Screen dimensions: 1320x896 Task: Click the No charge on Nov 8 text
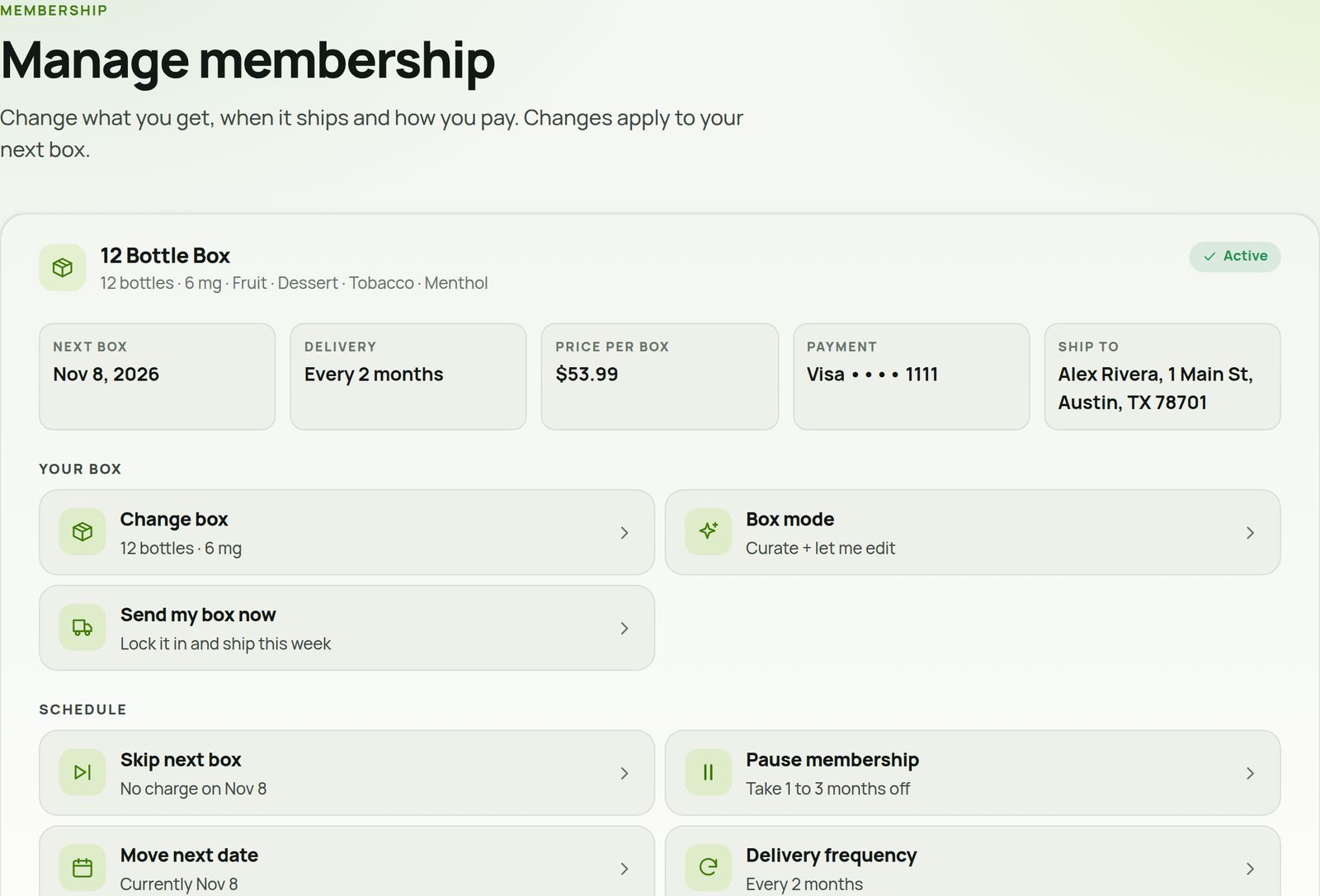[x=193, y=789]
